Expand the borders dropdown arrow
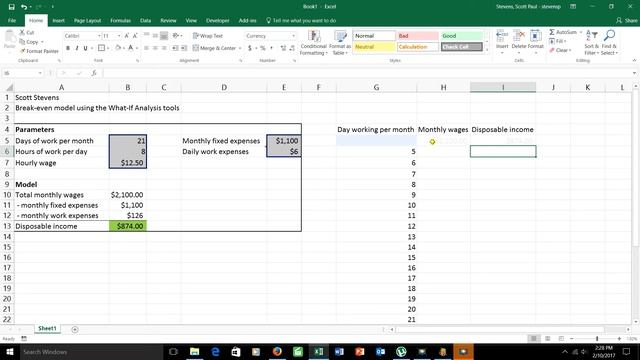This screenshot has width=640, height=360. click(x=108, y=48)
